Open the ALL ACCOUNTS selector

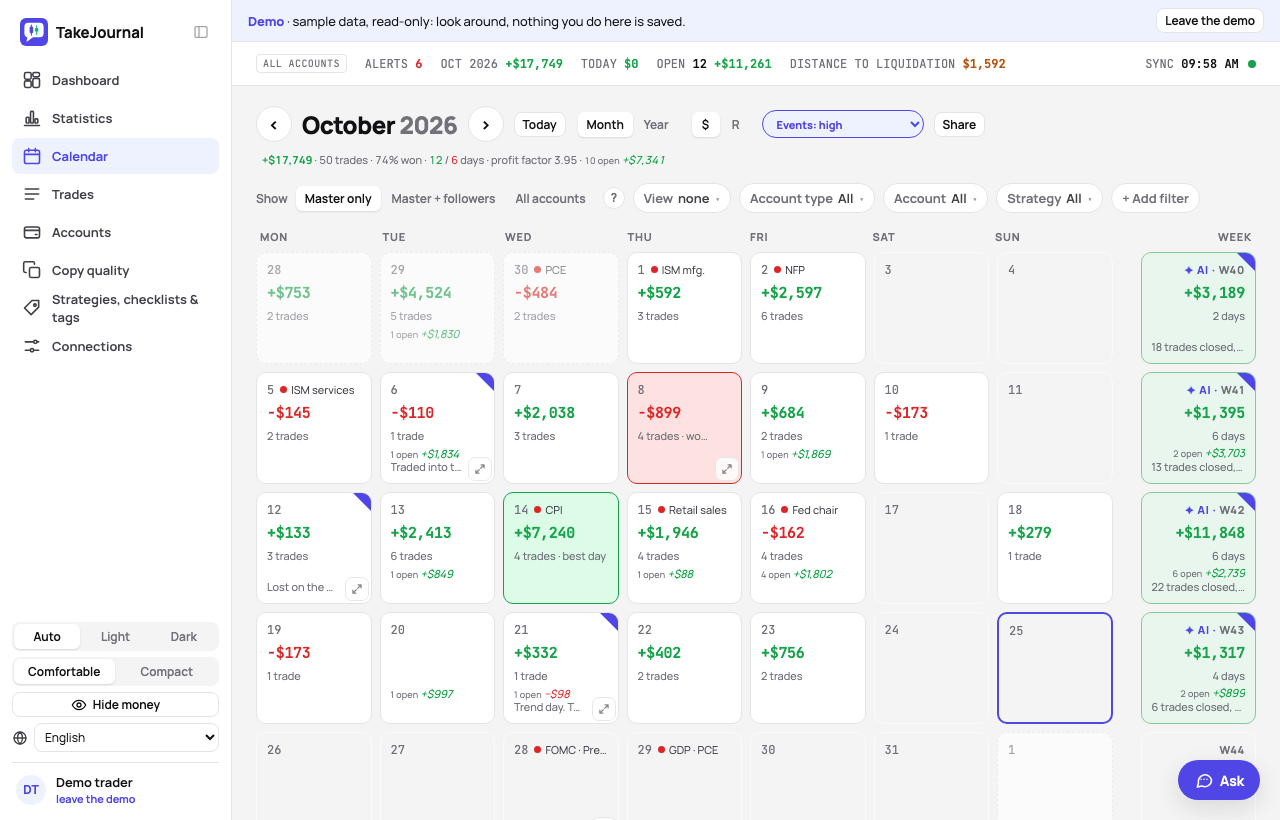tap(302, 63)
